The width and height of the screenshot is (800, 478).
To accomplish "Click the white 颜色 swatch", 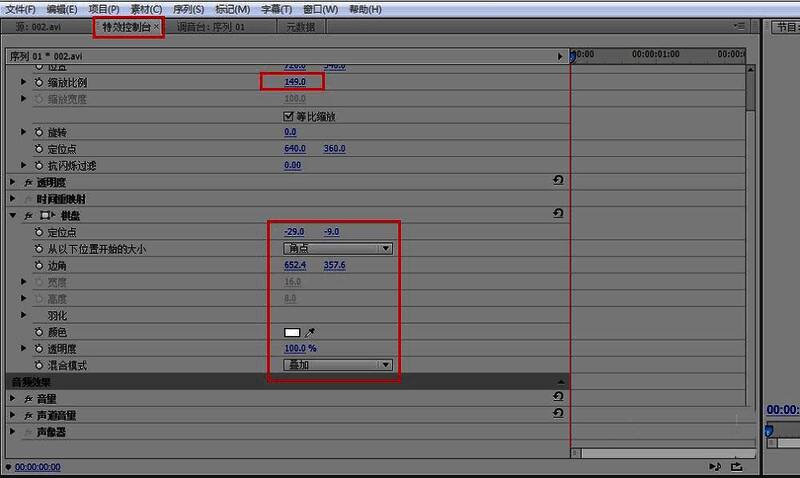I will (293, 332).
